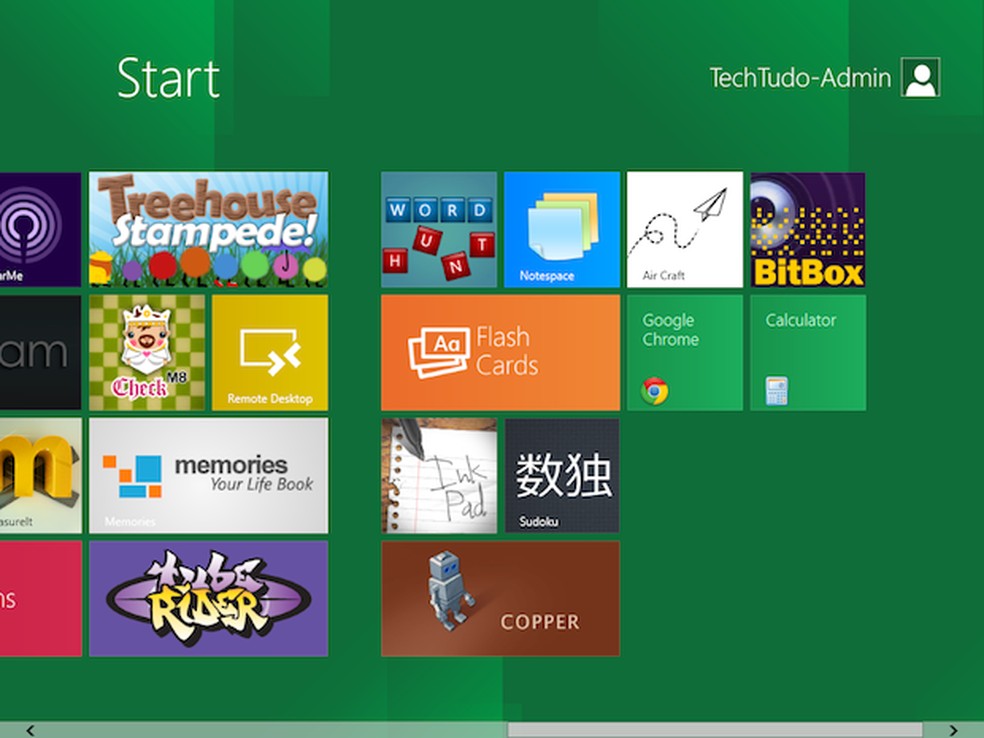Open the Flash Cards tile
984x738 pixels.
point(500,351)
